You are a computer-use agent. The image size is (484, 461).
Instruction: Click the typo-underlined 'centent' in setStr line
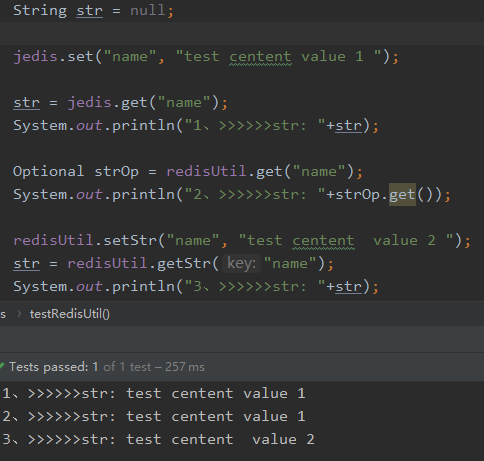pyautogui.click(x=323, y=241)
